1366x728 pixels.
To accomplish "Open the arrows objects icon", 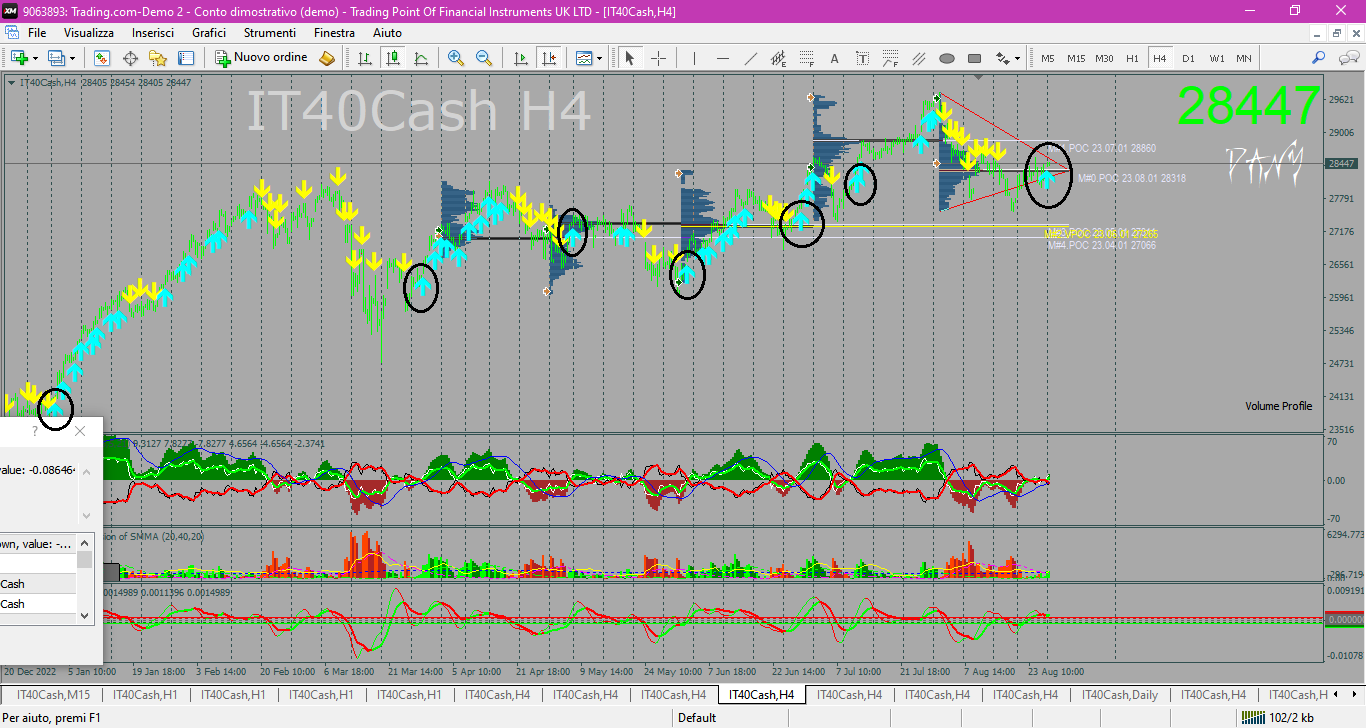I will point(1001,58).
